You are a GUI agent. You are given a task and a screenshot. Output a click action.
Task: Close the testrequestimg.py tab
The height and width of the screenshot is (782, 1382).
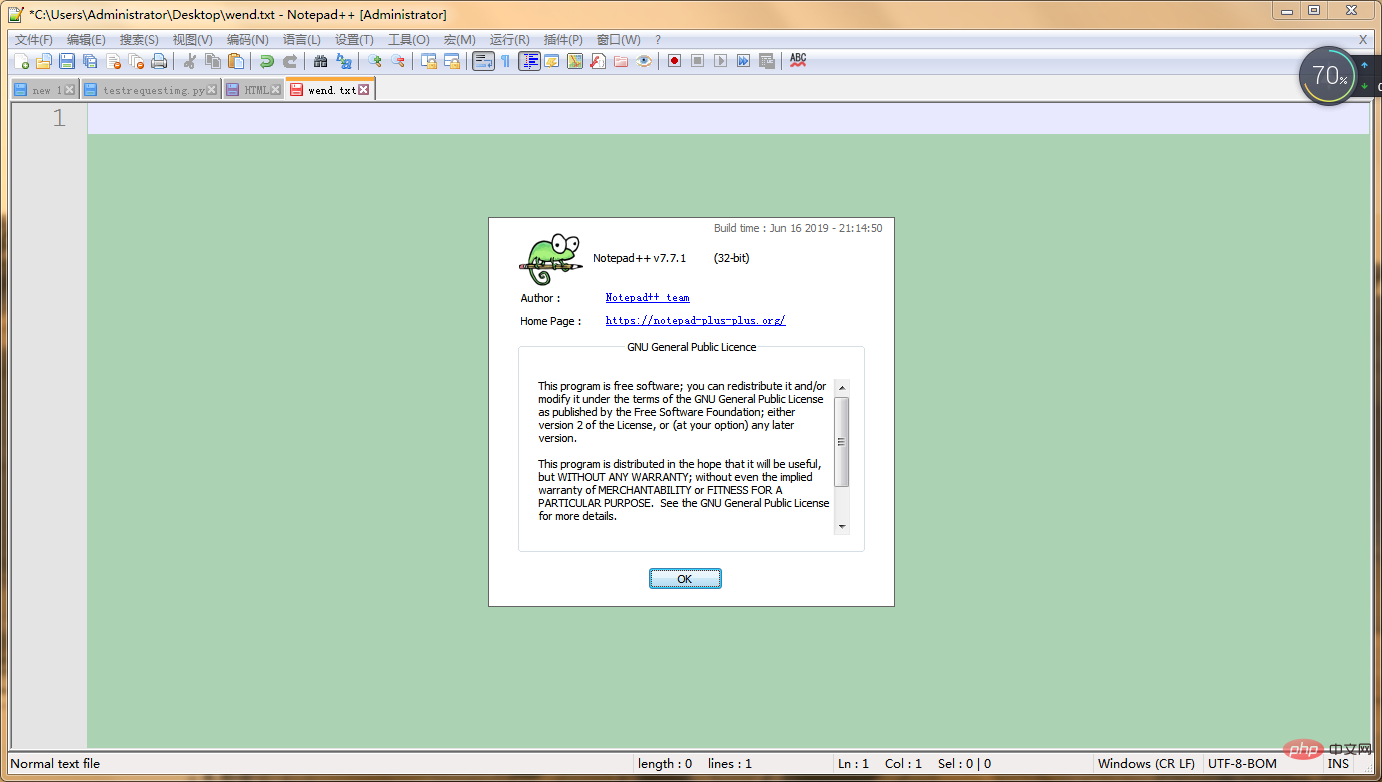(x=211, y=90)
